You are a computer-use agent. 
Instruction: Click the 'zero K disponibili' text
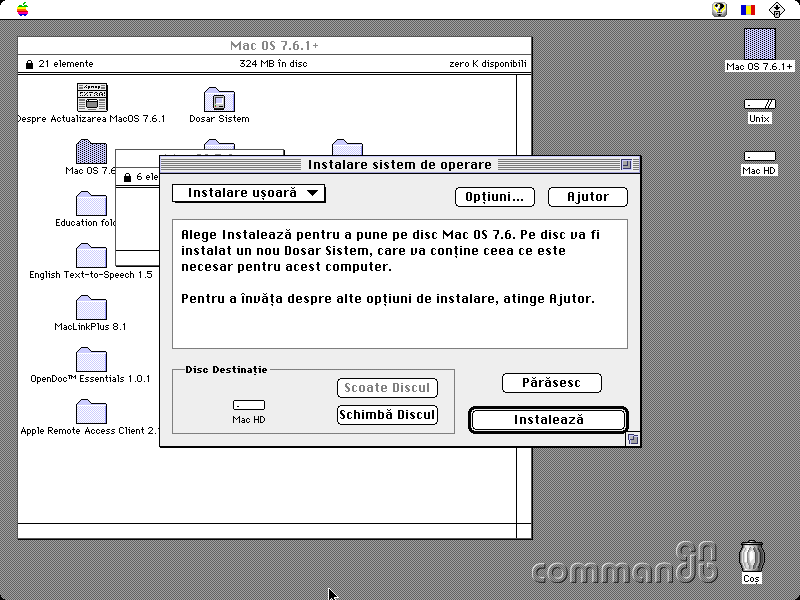(x=488, y=64)
